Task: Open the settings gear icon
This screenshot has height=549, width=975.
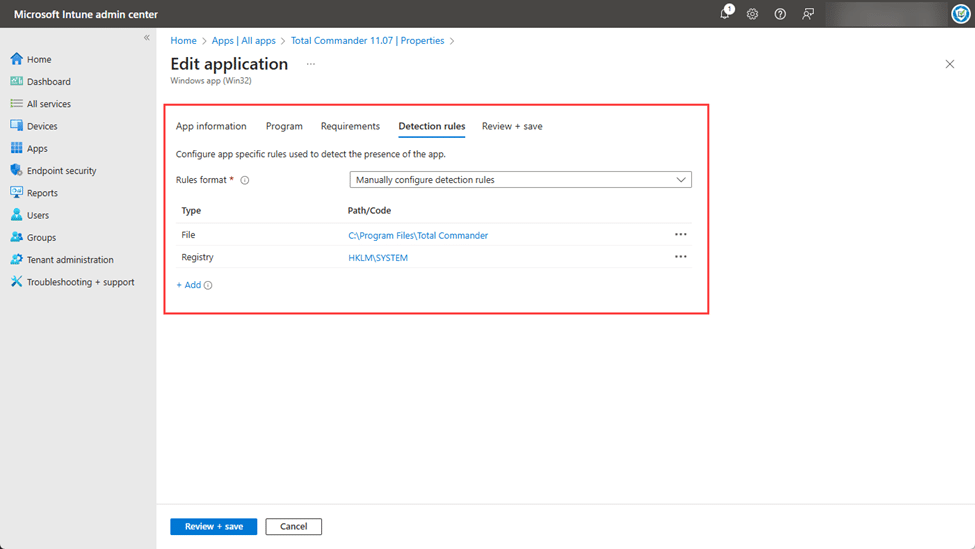Action: 752,14
